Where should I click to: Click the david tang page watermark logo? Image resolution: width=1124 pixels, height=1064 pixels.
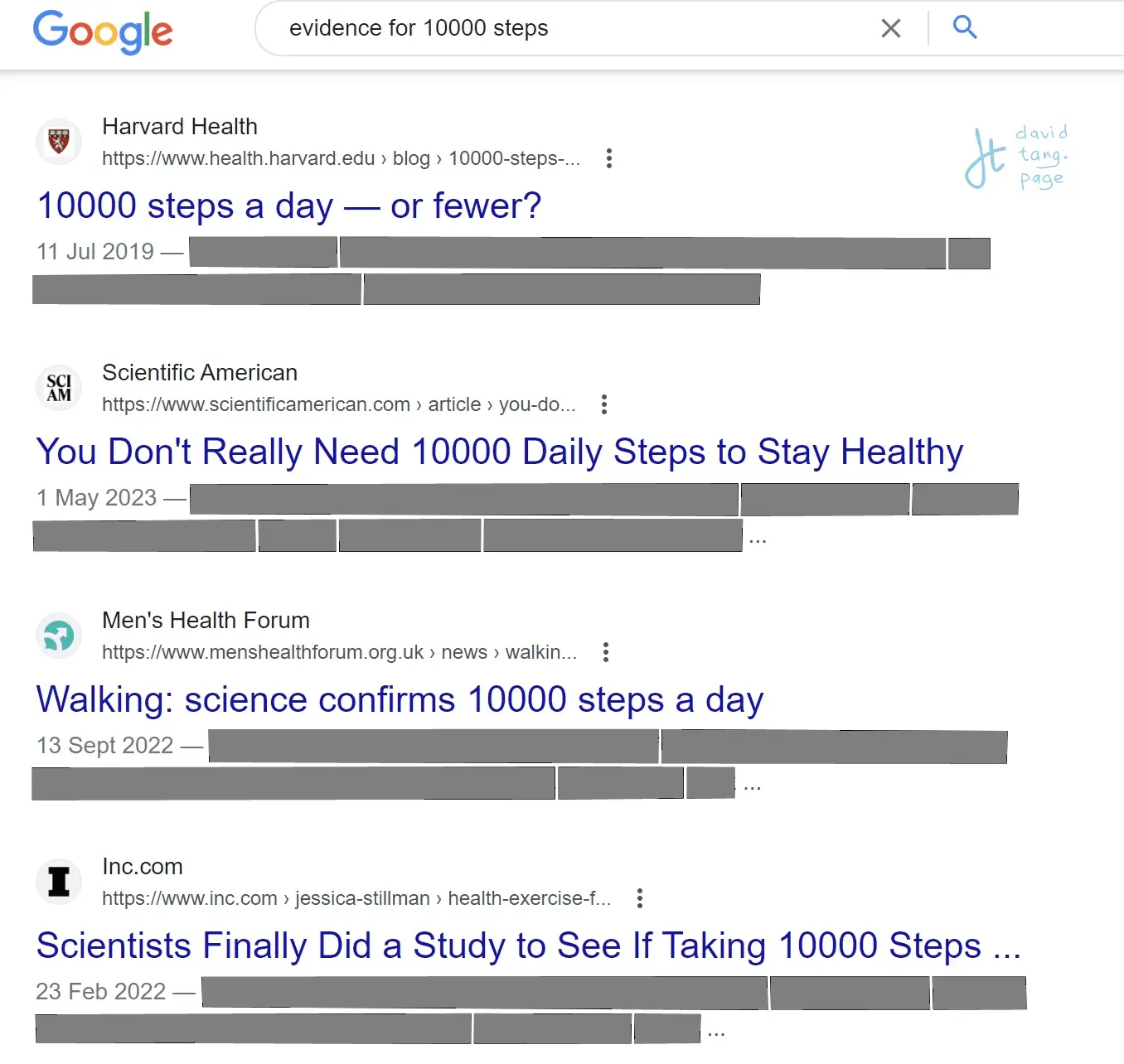pyautogui.click(x=1017, y=157)
